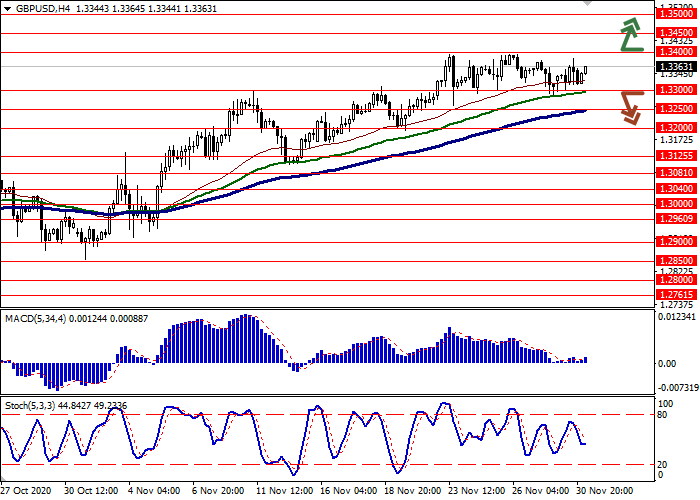Click the MACD scale value 0.012341
Viewport: 700px width, 500px height.
tap(677, 317)
